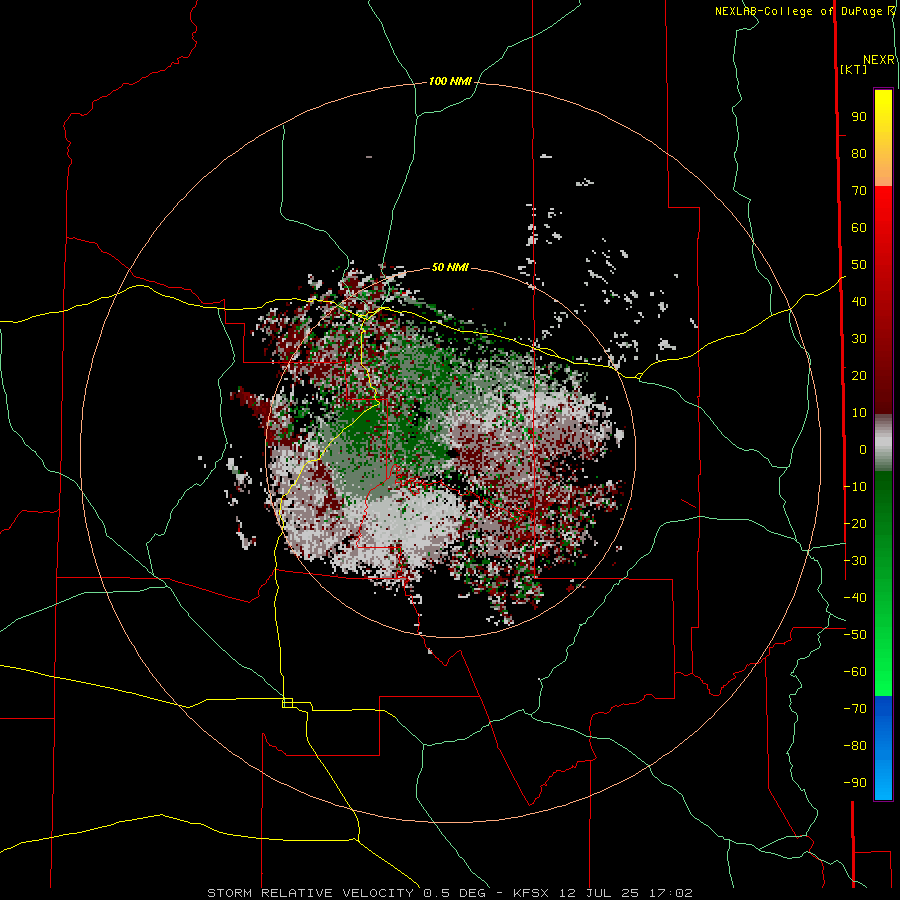Select the "90" value on the velocity scale

(x=859, y=117)
